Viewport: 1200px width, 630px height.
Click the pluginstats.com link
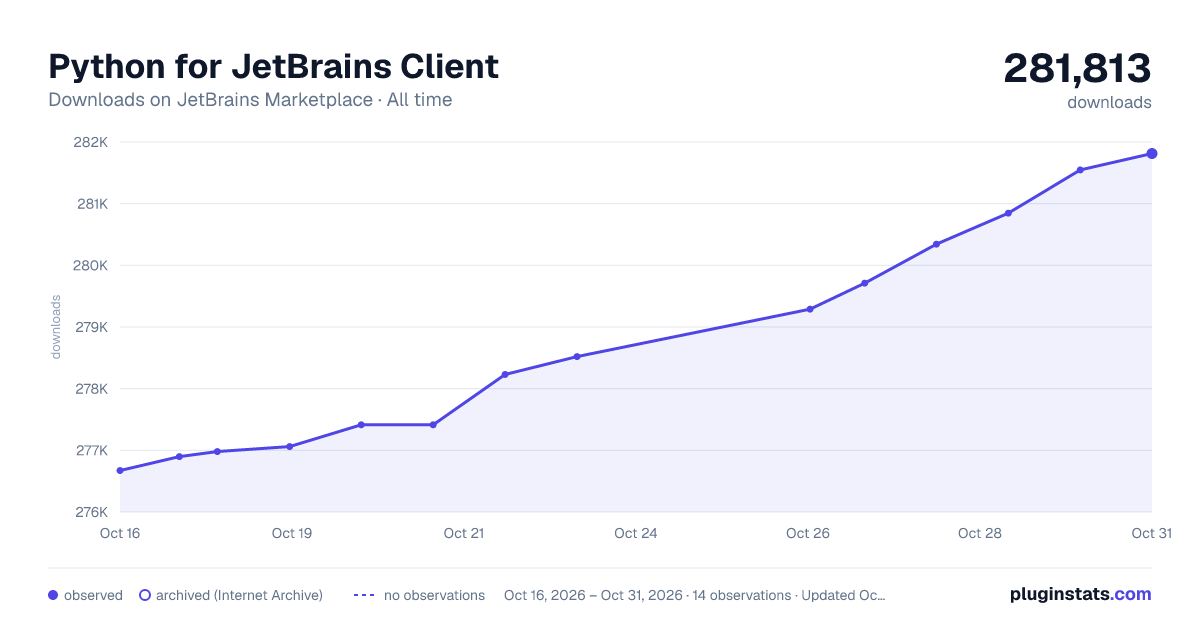[x=1080, y=594]
